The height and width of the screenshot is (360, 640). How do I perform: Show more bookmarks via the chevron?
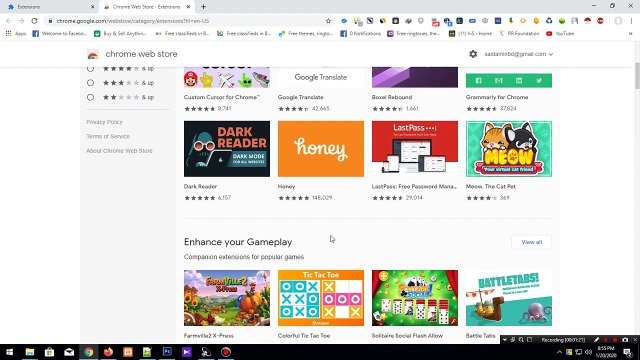pyautogui.click(x=631, y=33)
